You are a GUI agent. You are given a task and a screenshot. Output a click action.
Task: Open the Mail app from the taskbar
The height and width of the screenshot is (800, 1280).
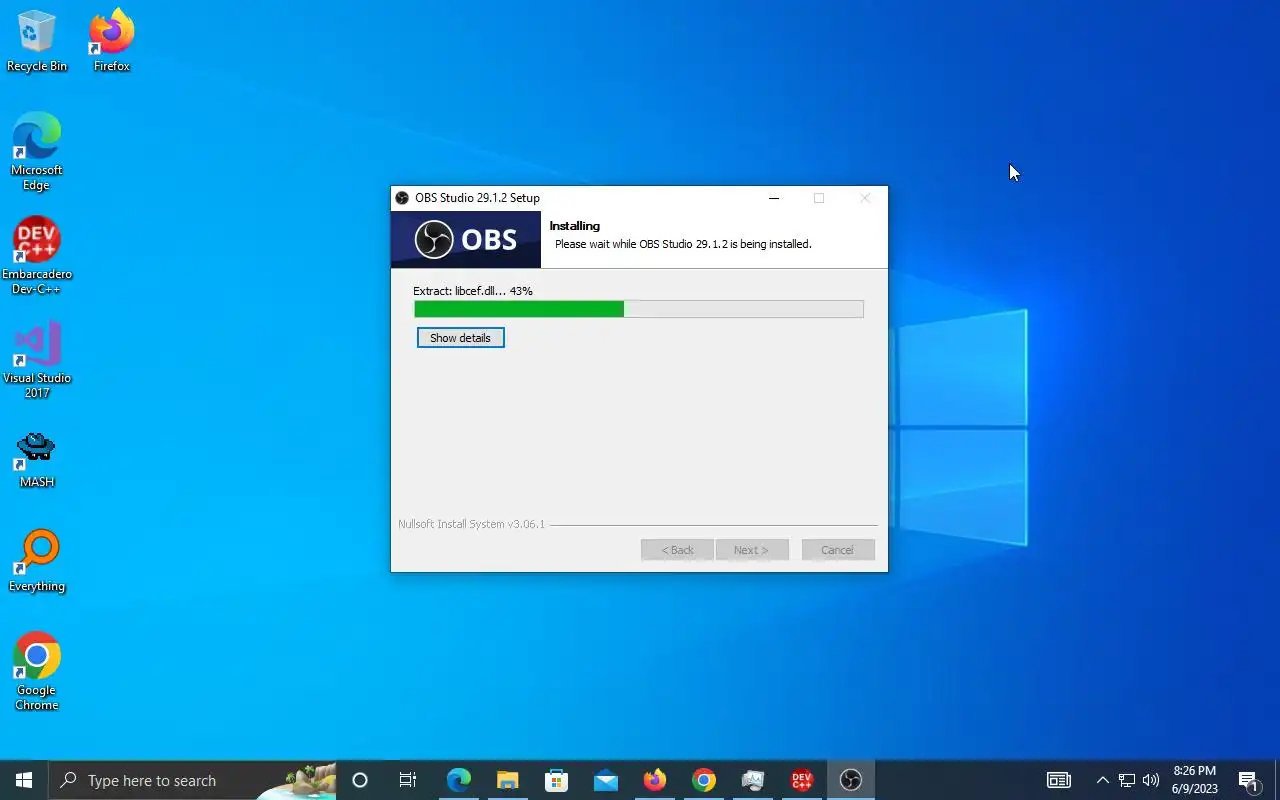point(605,780)
